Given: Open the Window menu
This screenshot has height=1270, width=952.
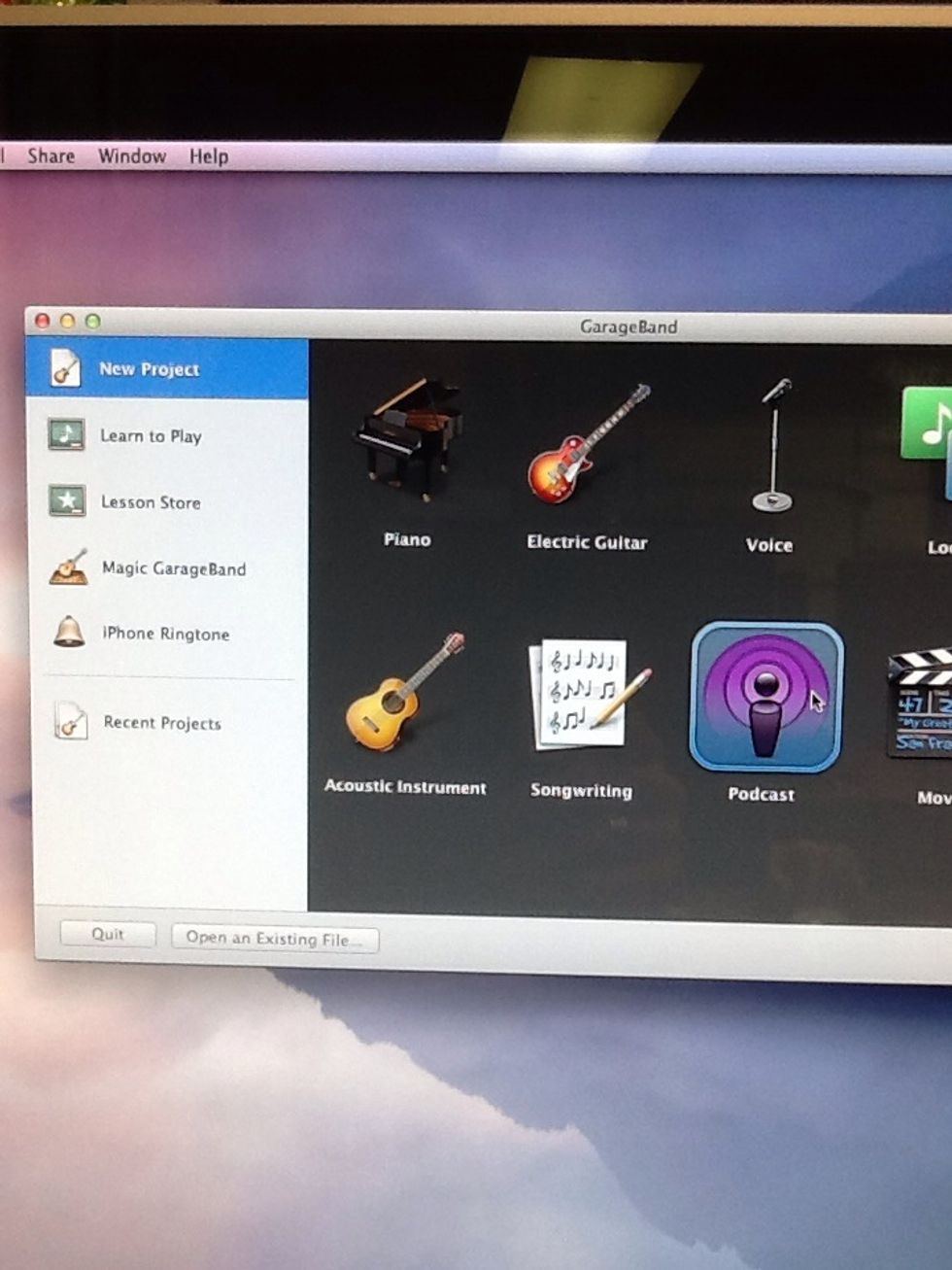Looking at the screenshot, I should [132, 155].
